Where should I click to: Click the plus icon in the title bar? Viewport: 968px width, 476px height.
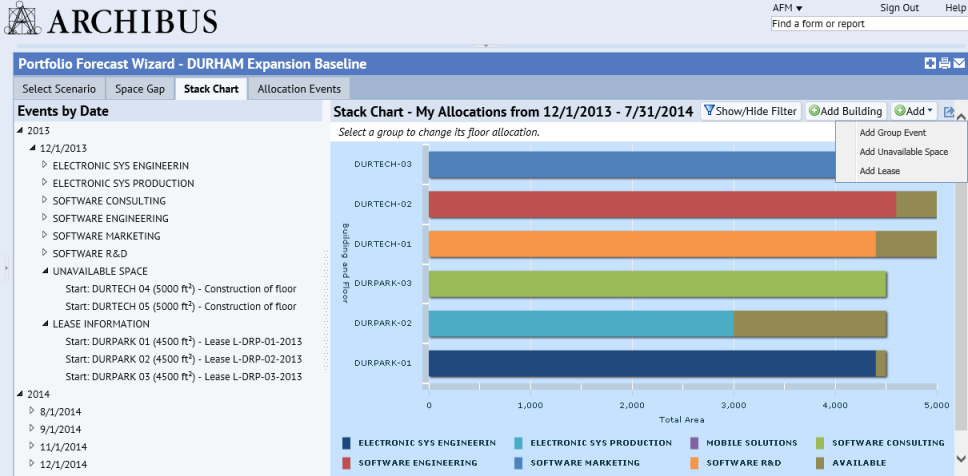click(x=930, y=63)
